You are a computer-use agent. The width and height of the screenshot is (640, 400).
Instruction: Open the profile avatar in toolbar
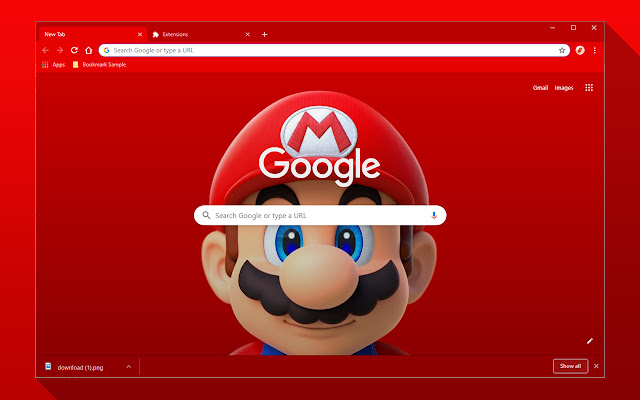click(x=580, y=50)
